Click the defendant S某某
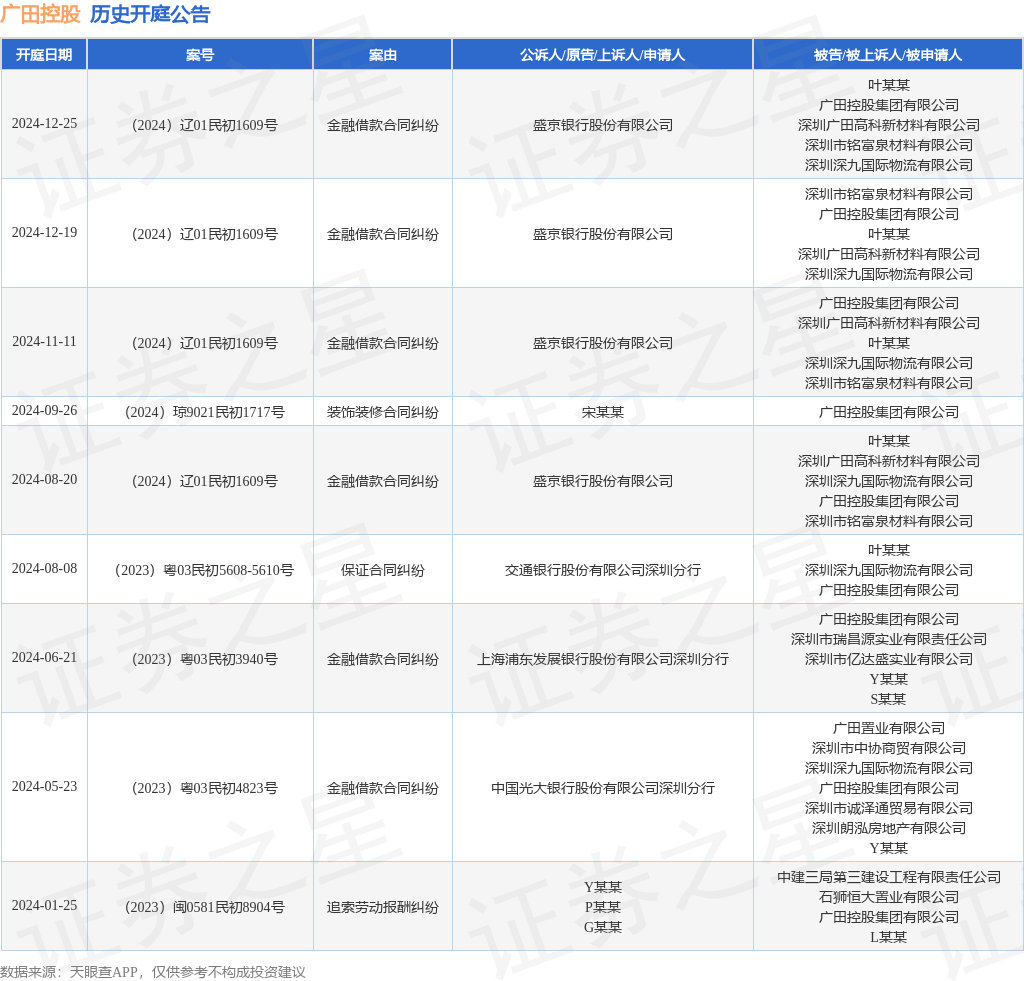Screen dimensions: 1024x981 (889, 700)
